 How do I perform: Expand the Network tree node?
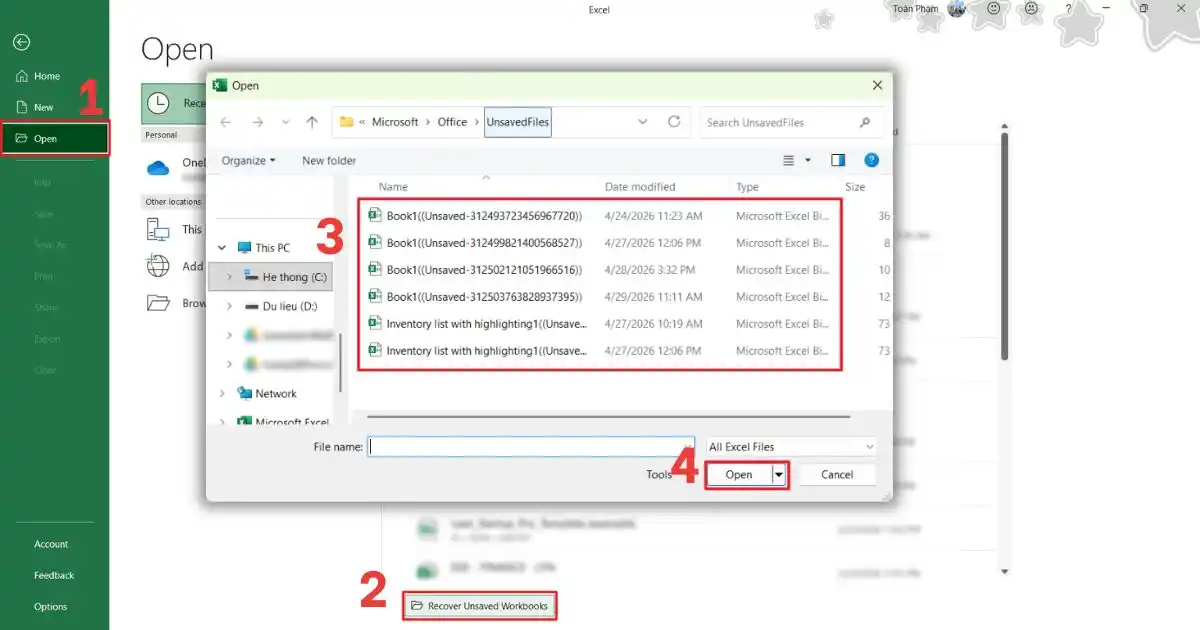point(222,393)
